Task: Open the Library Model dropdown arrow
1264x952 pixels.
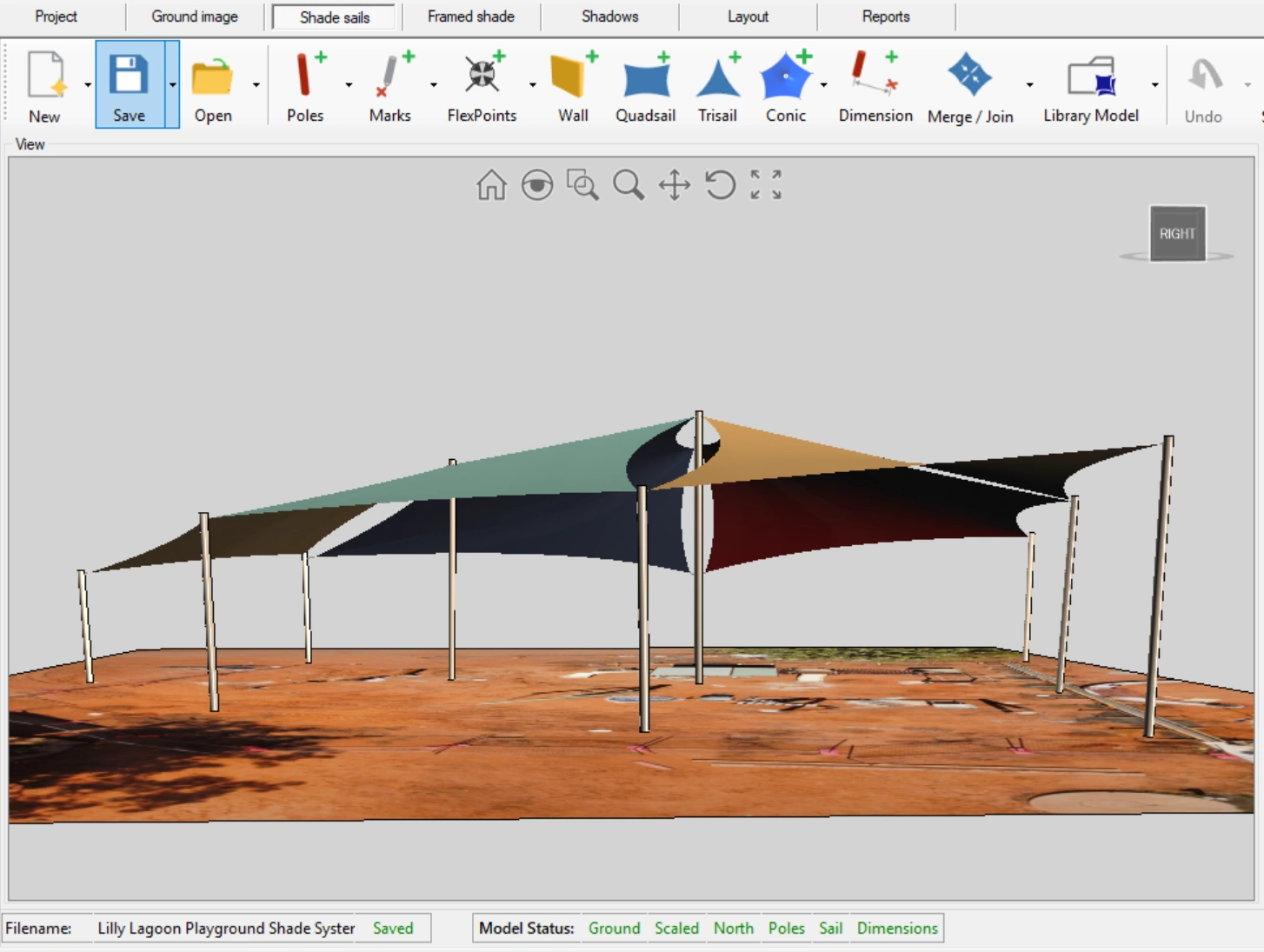Action: pos(1154,84)
